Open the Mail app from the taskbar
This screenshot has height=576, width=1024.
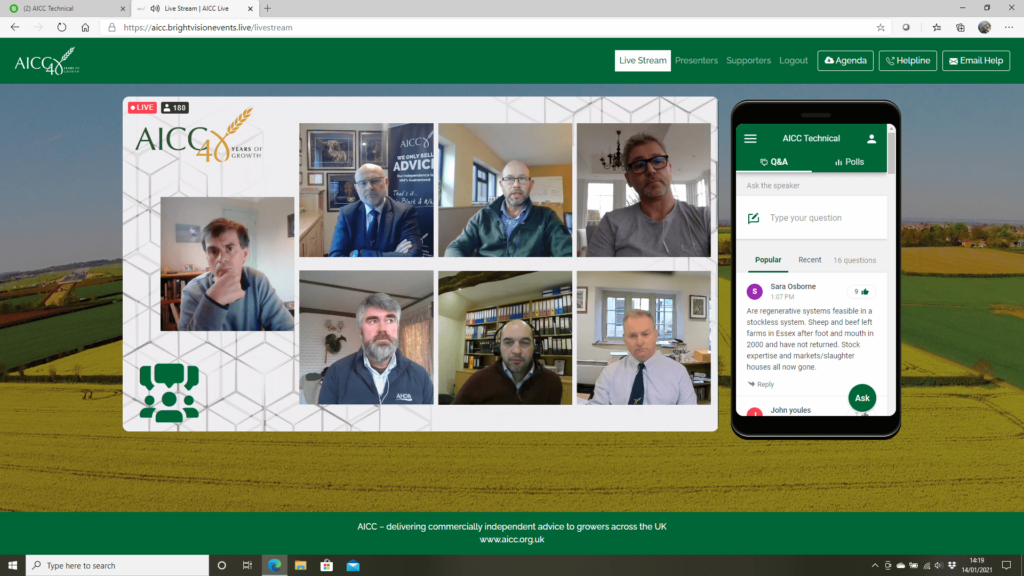[x=353, y=566]
